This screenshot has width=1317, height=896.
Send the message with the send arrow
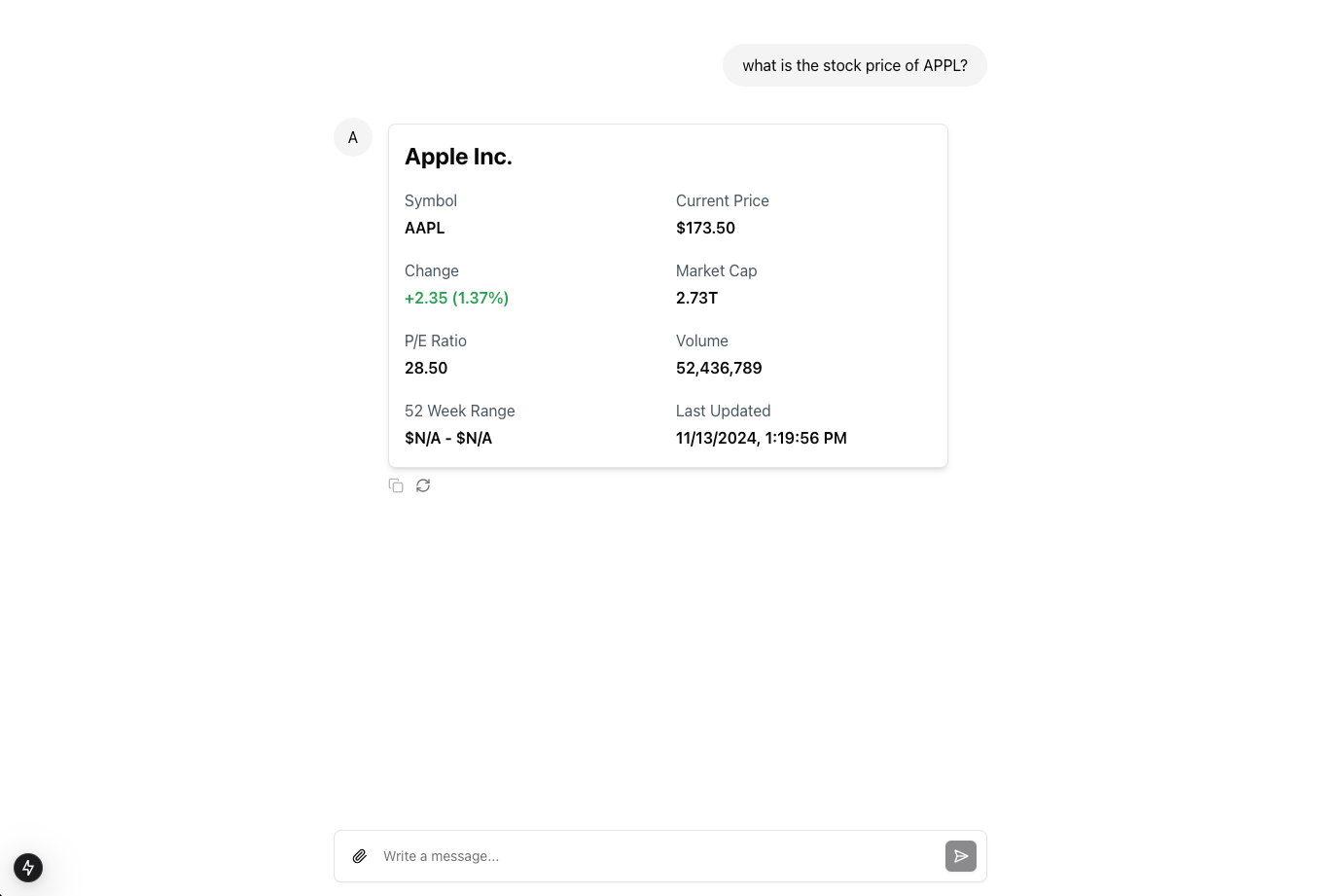coord(961,856)
